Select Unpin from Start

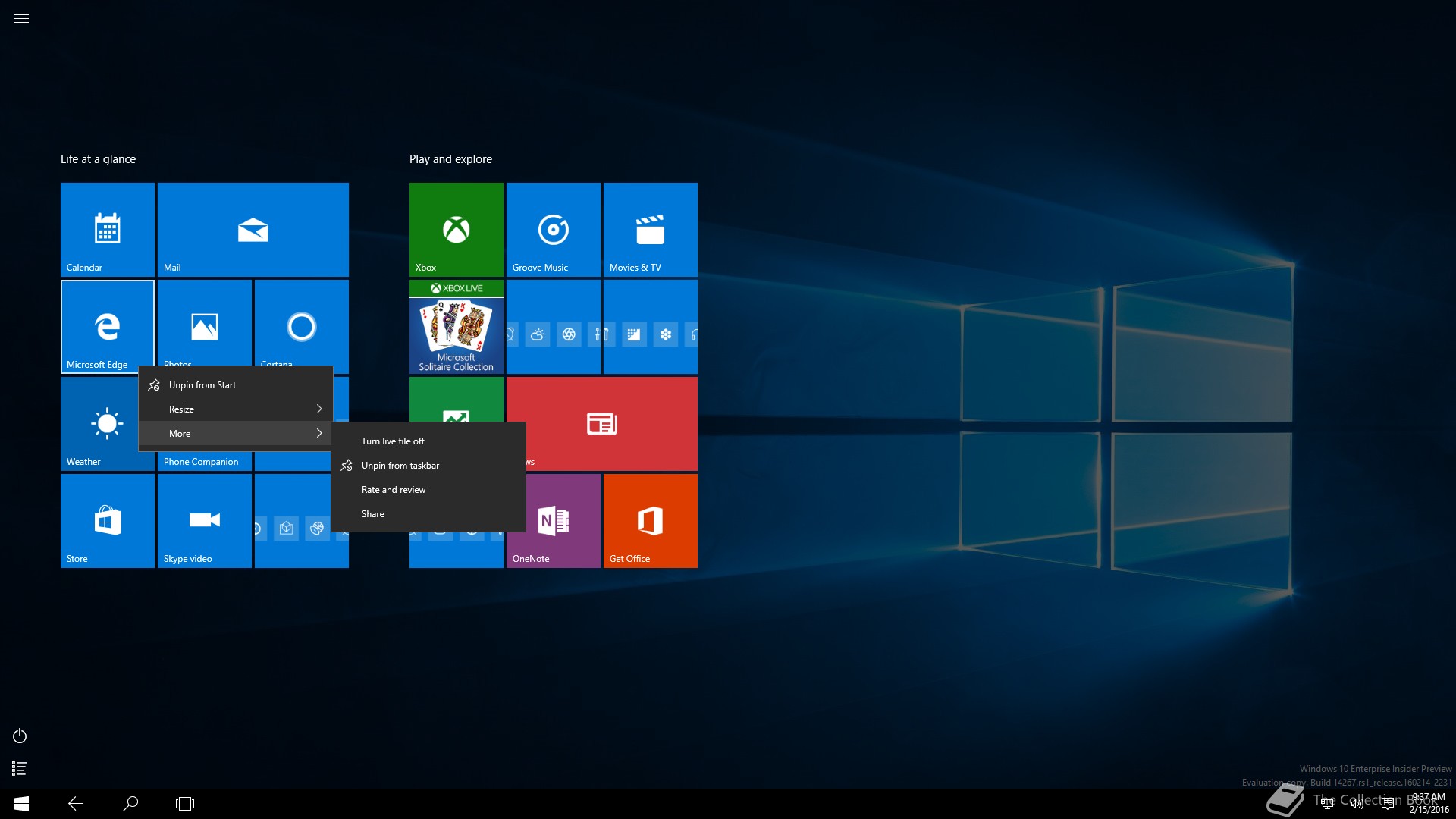236,385
